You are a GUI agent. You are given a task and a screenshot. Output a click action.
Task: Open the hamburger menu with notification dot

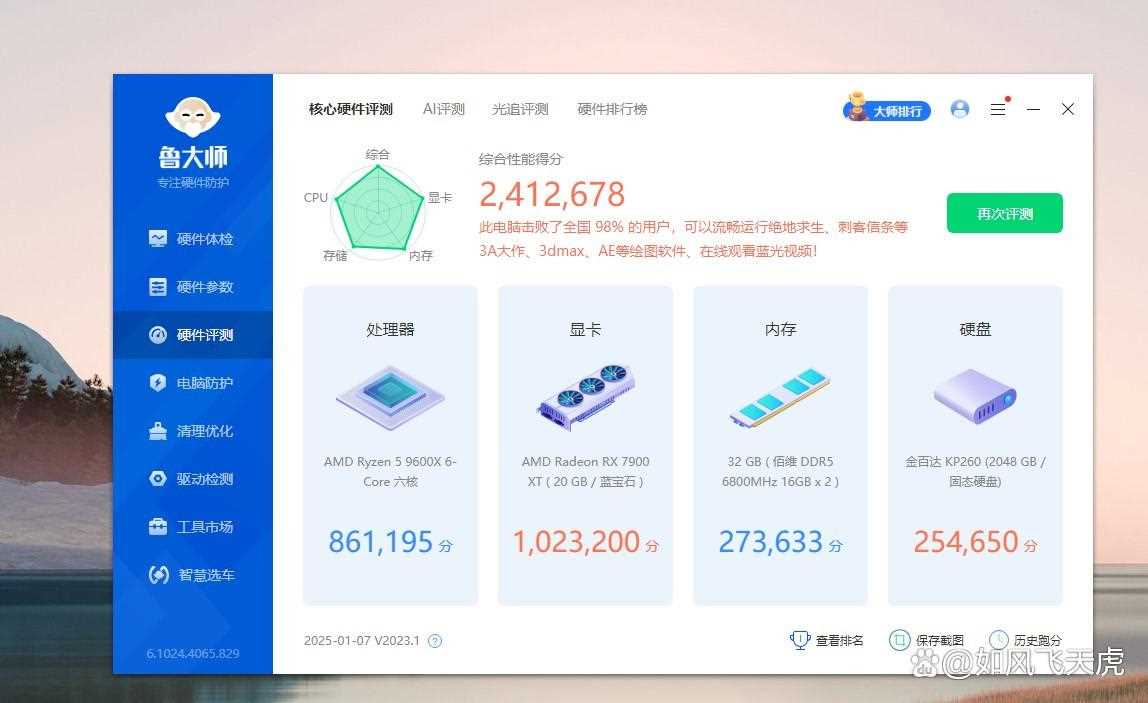coord(997,109)
